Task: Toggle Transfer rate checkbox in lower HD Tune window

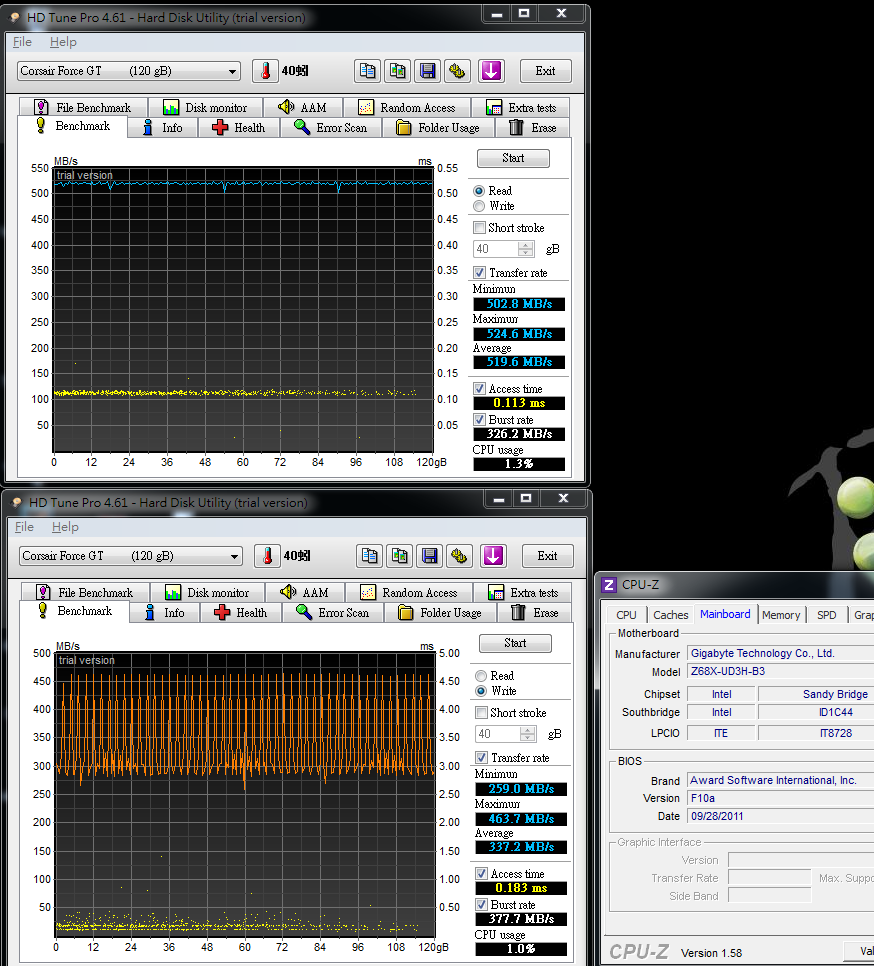Action: coord(481,757)
